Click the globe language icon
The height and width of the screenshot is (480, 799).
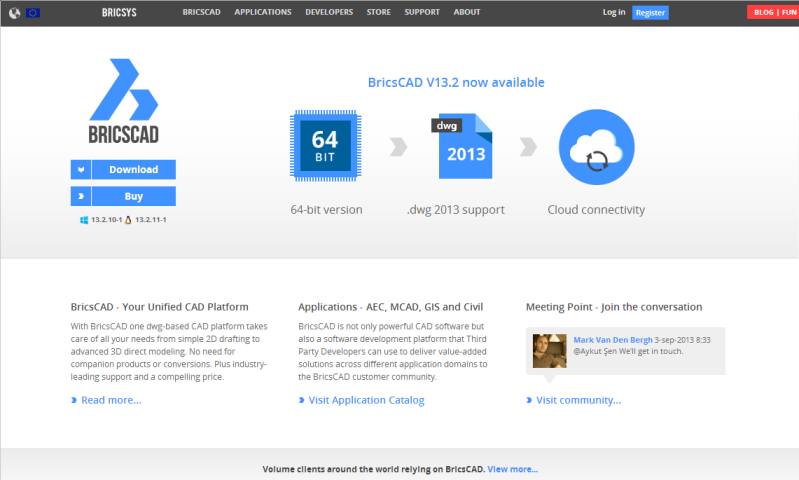(14, 13)
